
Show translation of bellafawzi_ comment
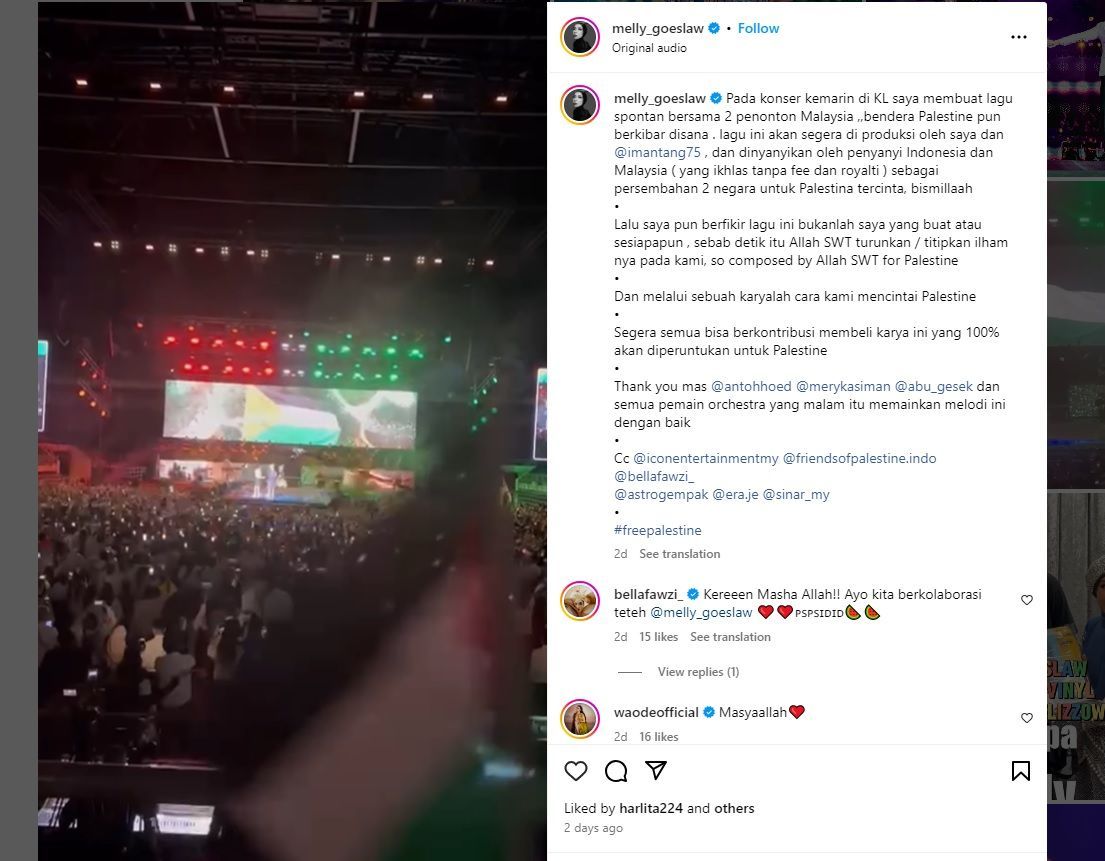[x=730, y=637]
